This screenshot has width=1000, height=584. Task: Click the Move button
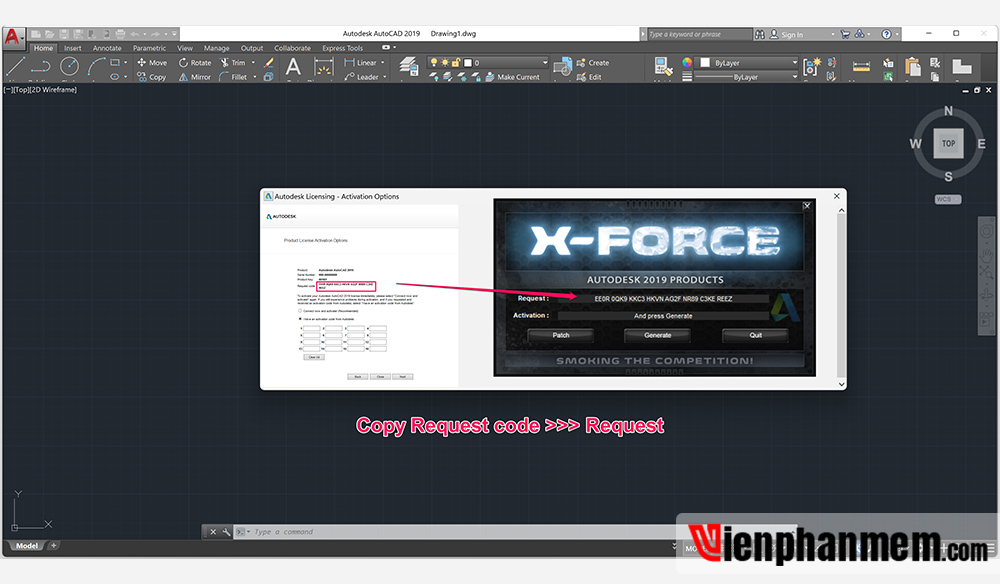[152, 62]
